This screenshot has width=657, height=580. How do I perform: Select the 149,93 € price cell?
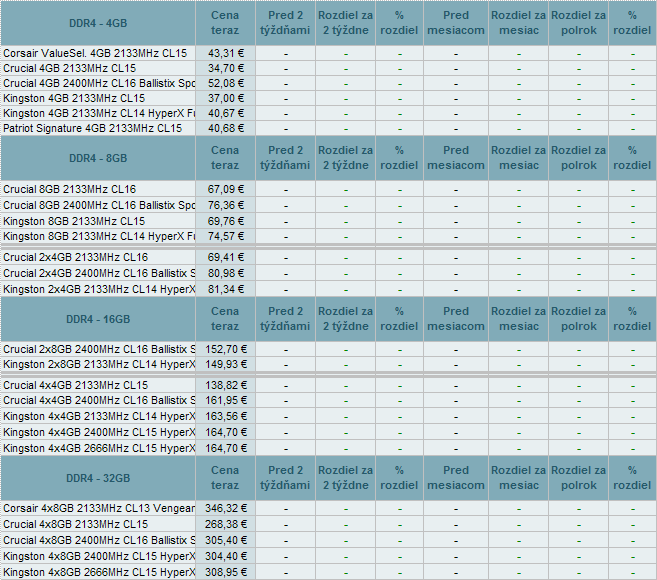click(225, 364)
